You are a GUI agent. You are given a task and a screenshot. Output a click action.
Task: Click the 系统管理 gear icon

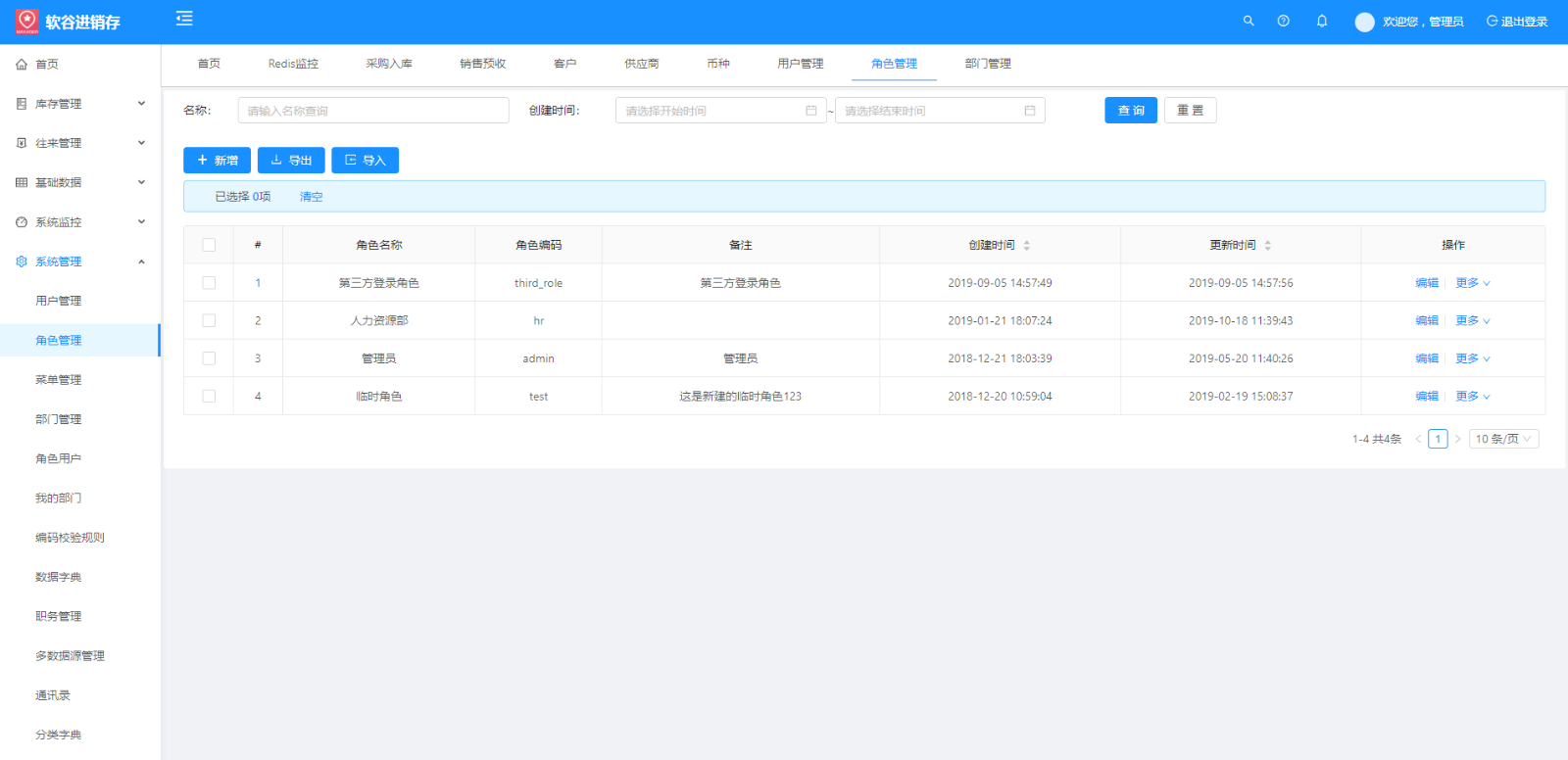(22, 261)
